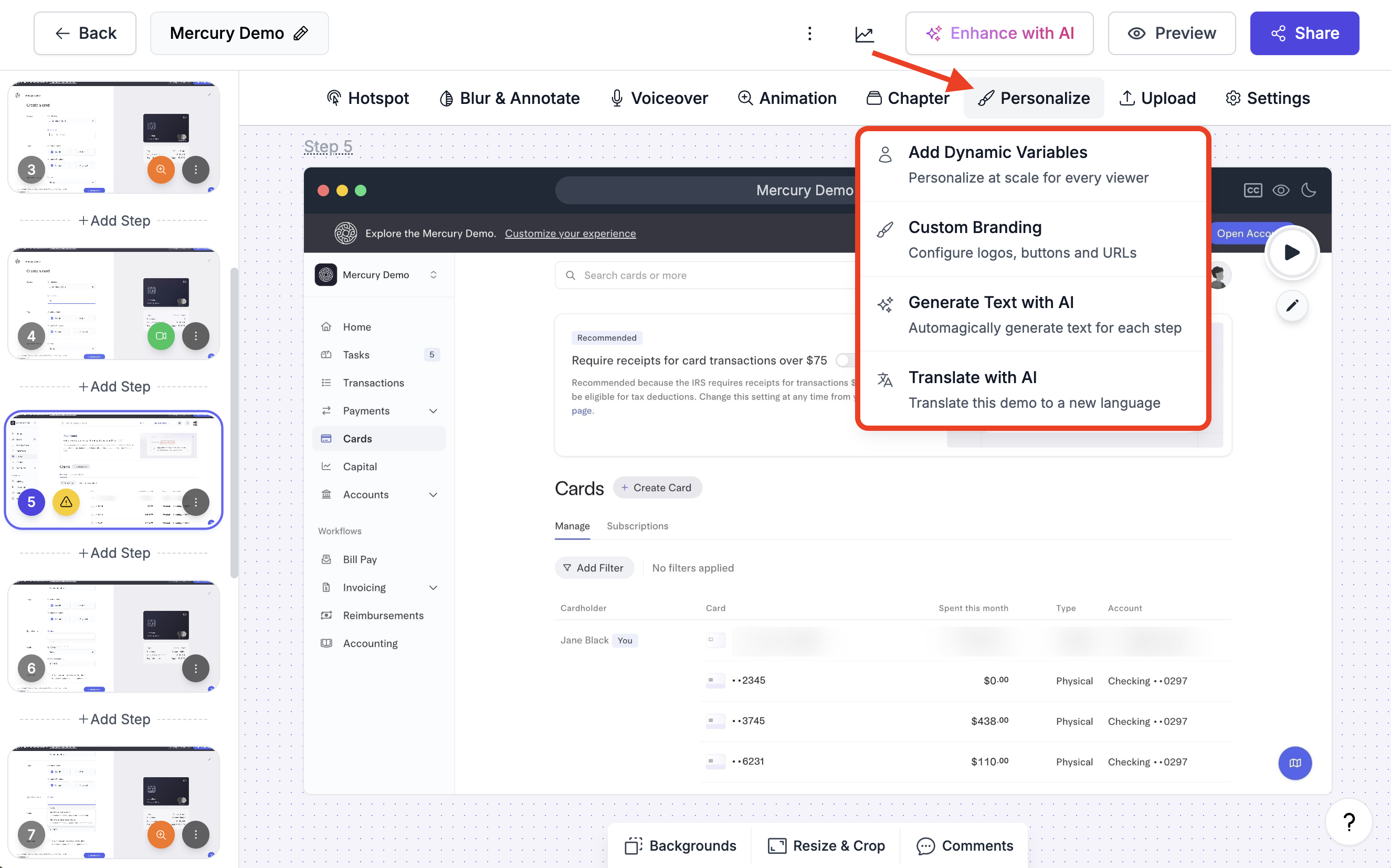Click the pencil edit icon next to Mercury Demo
Viewport: 1391px width, 868px height.
click(x=301, y=33)
